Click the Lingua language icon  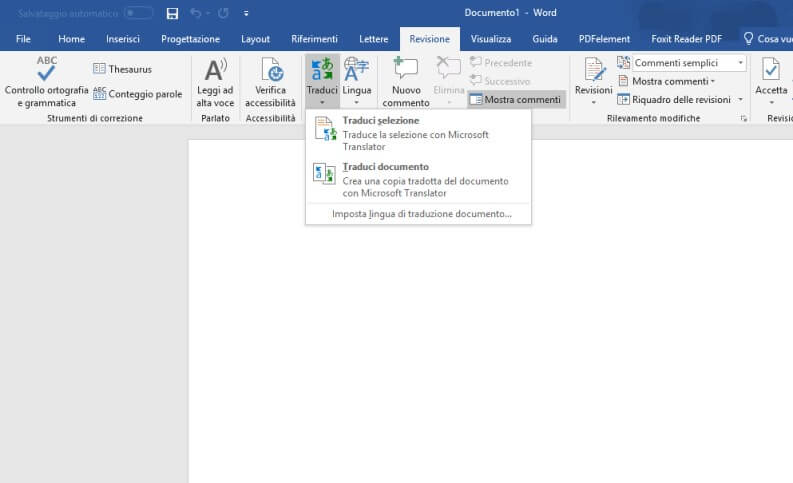click(357, 70)
